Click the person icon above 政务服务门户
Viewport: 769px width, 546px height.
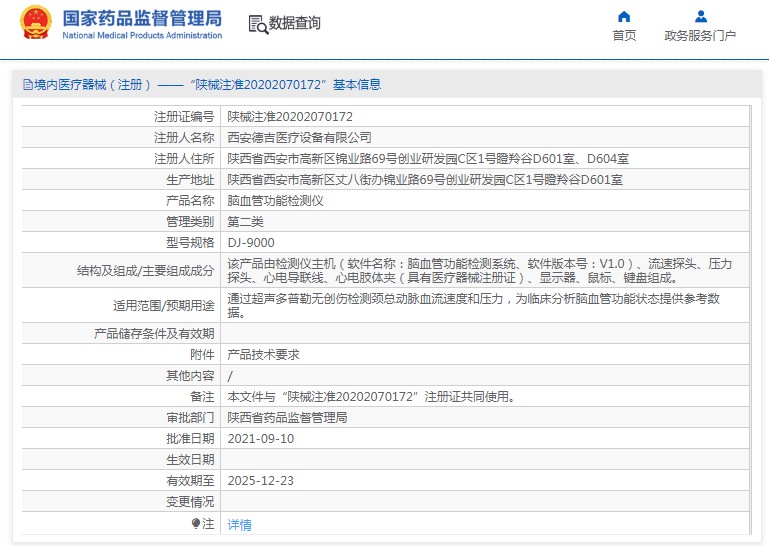pos(700,16)
